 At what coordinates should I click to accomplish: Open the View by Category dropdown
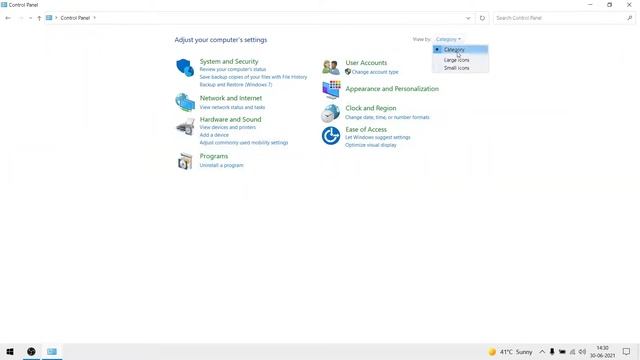[x=448, y=39]
